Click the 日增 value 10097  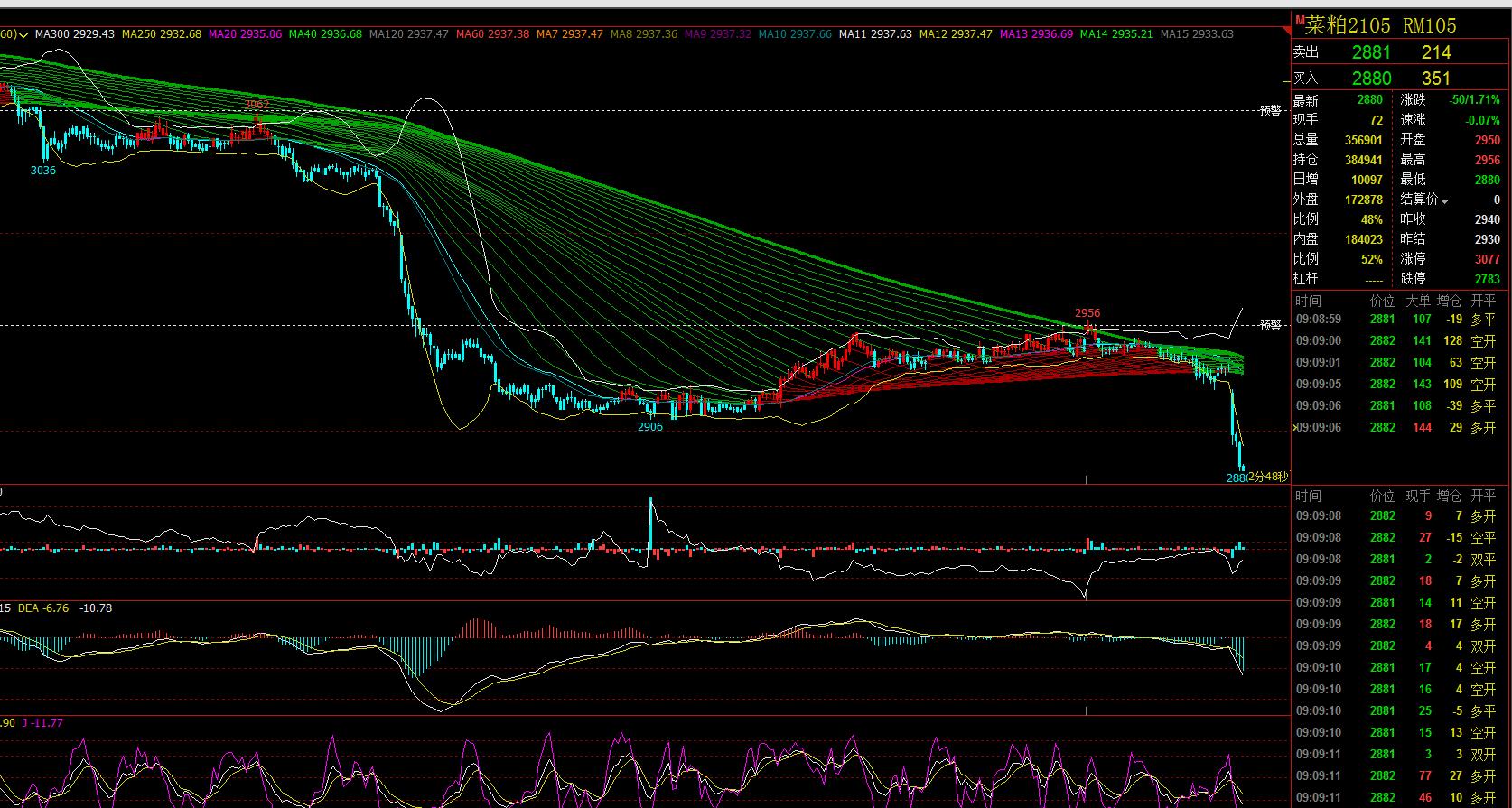coord(1367,180)
